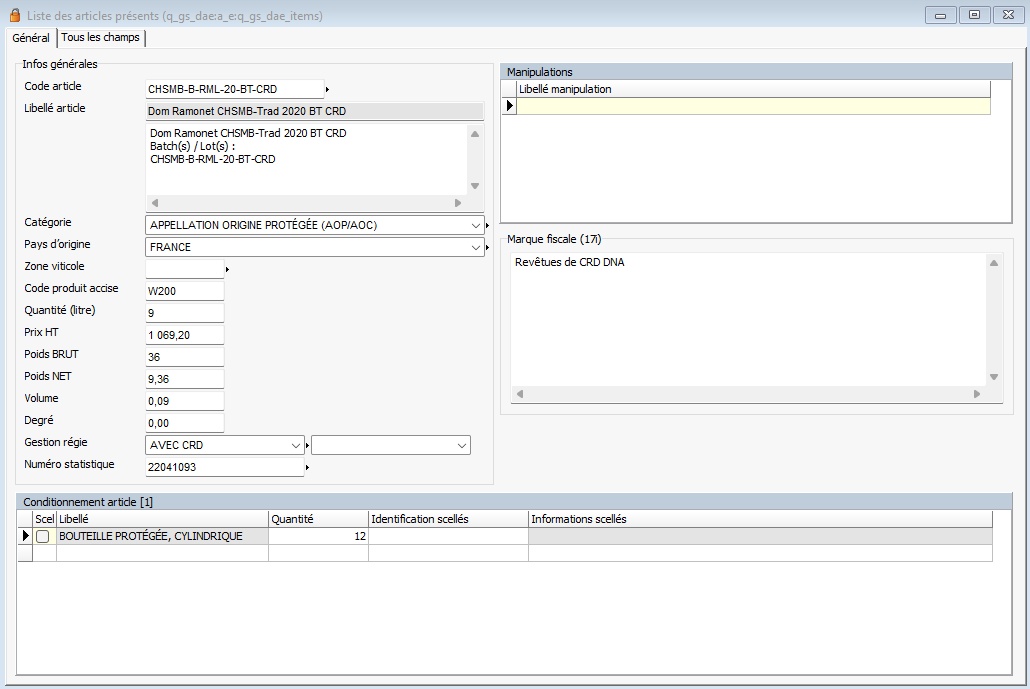Select the Général tab

tap(31, 38)
